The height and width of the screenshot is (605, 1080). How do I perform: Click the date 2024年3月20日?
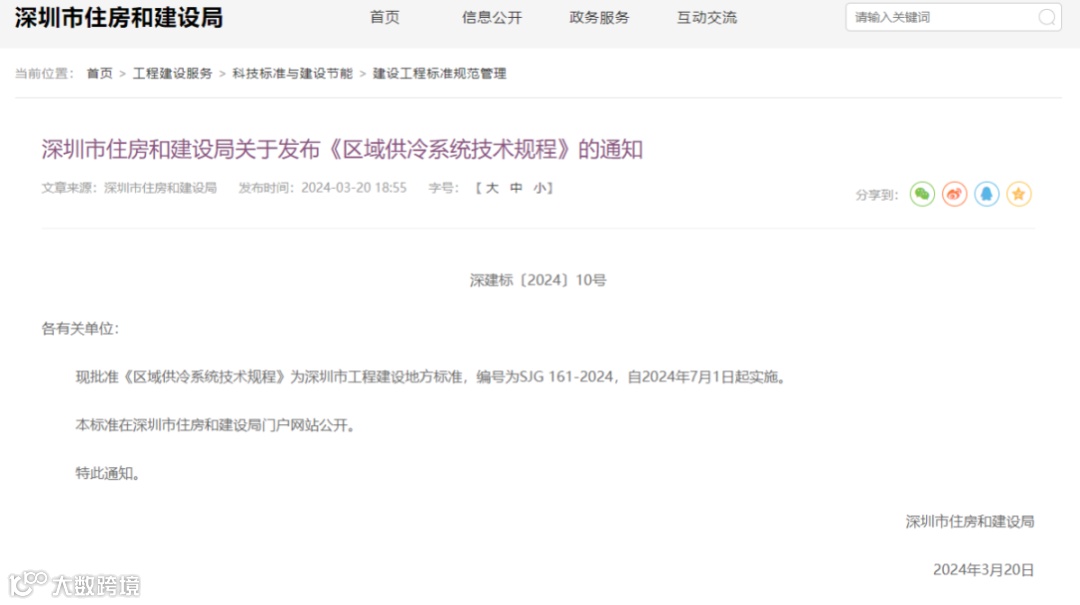984,570
